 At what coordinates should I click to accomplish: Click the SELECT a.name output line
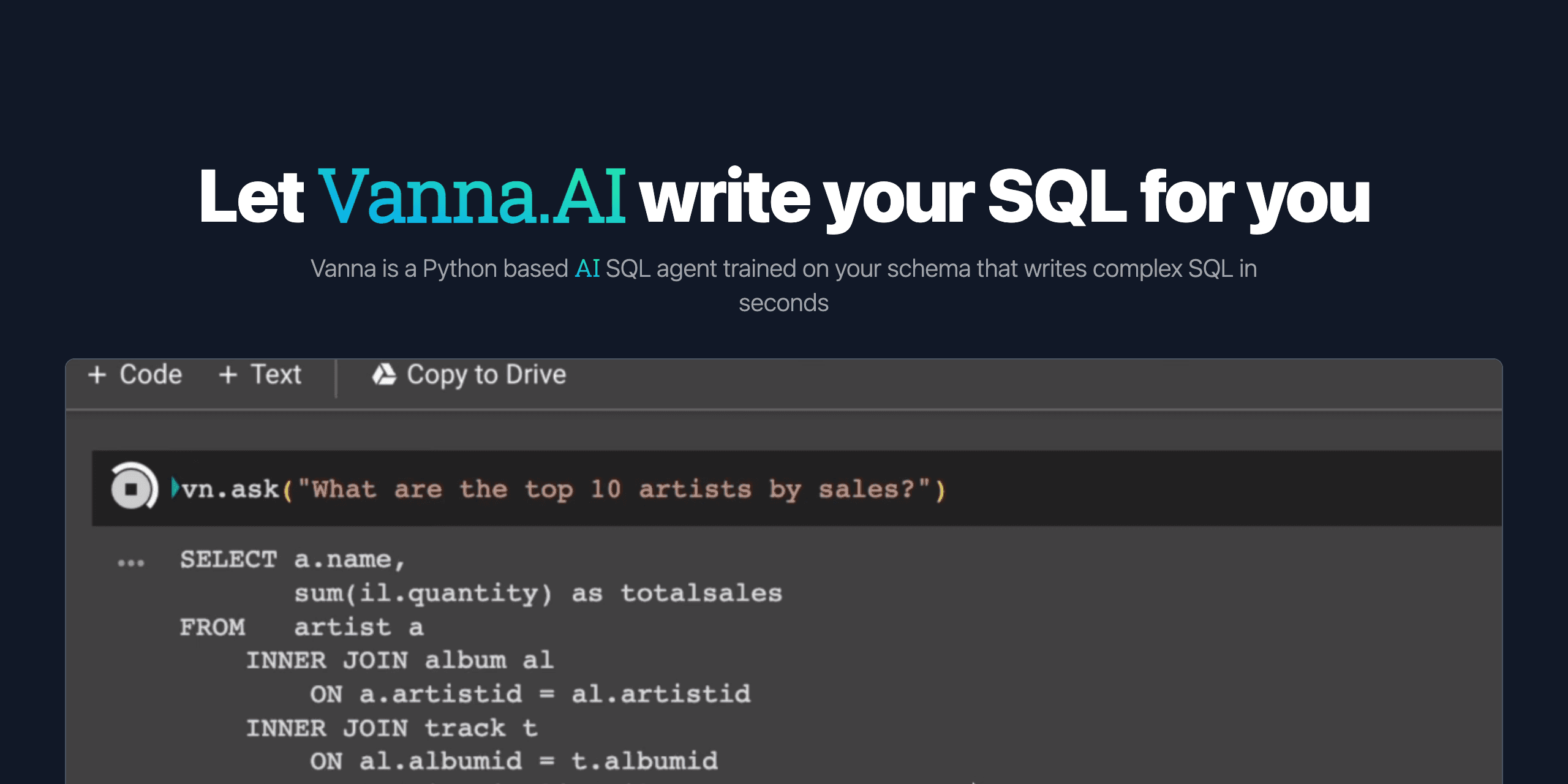pos(292,560)
